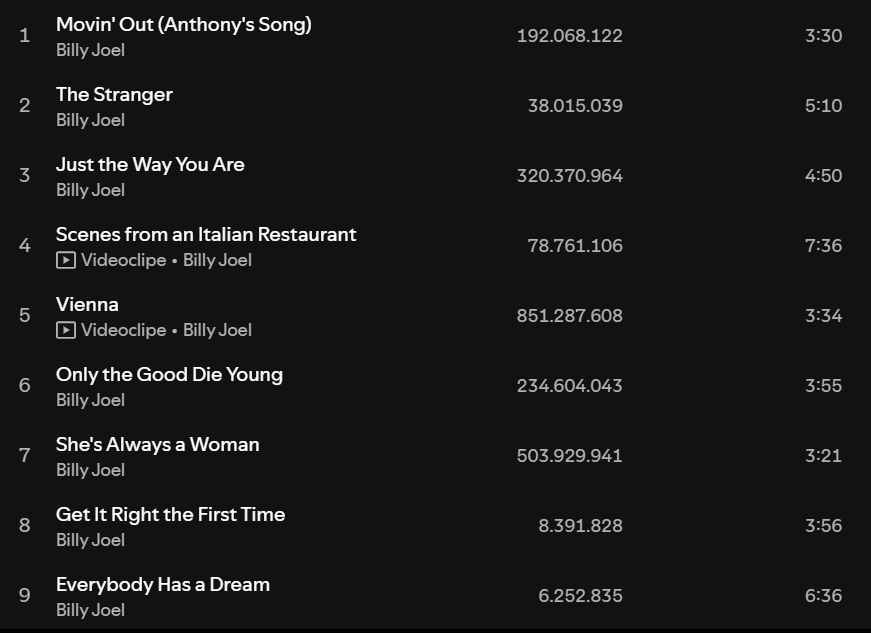871x633 pixels.
Task: Open the Movin' Out (Anthony's Song) track
Action: [183, 24]
